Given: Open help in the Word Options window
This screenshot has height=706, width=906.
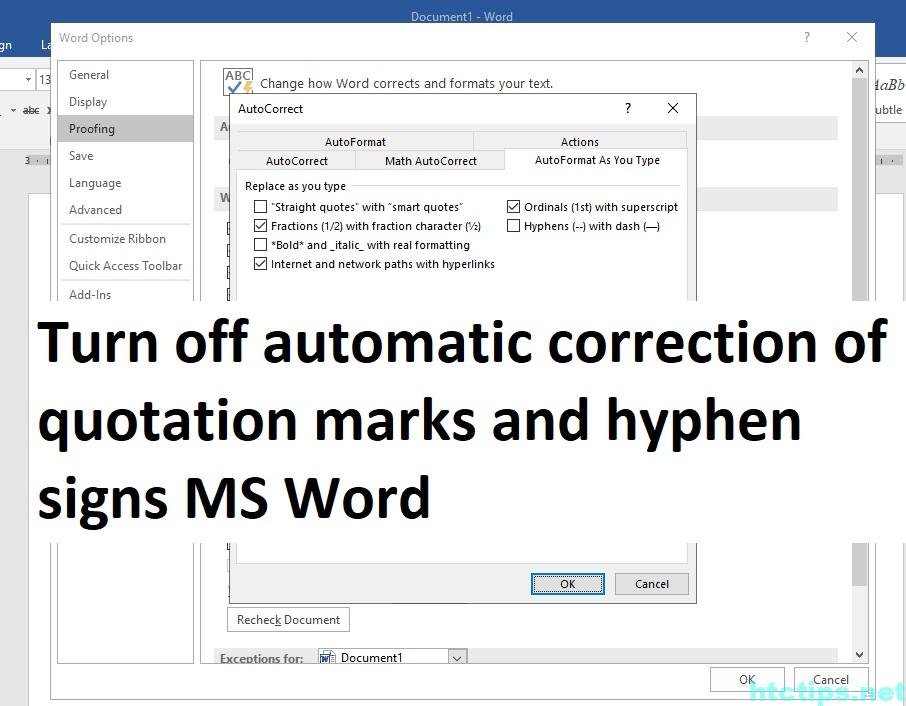Looking at the screenshot, I should tap(807, 37).
